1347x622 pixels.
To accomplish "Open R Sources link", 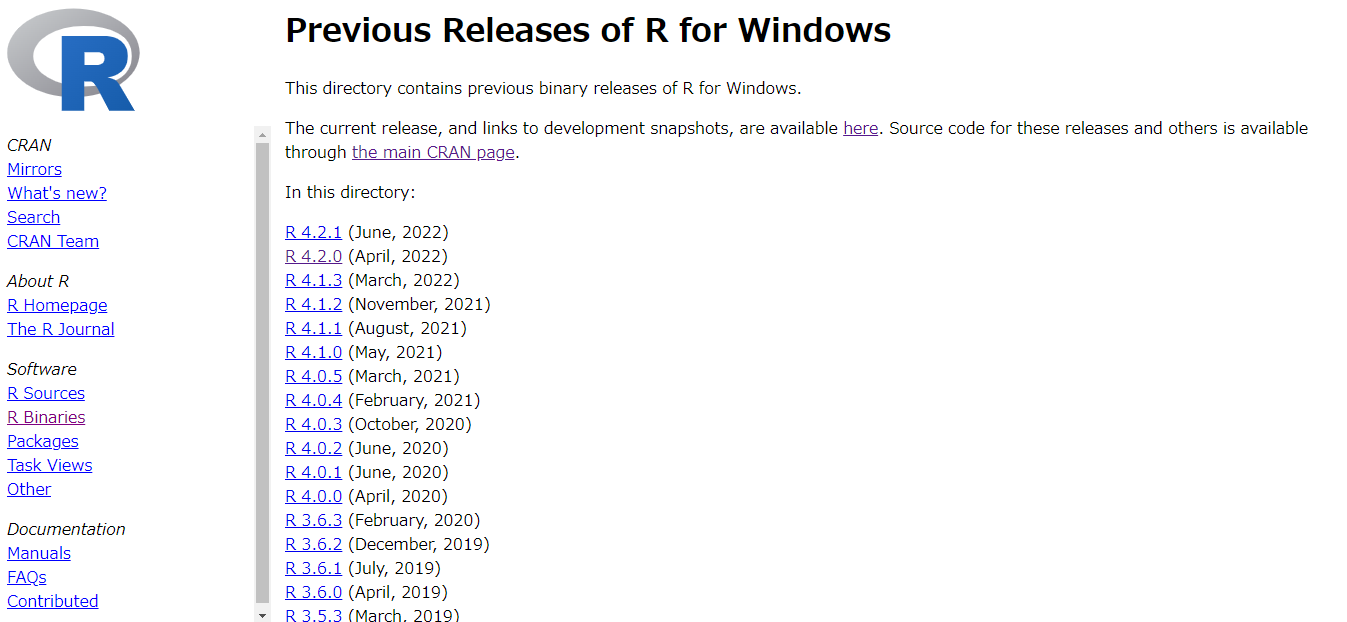I will [x=46, y=393].
